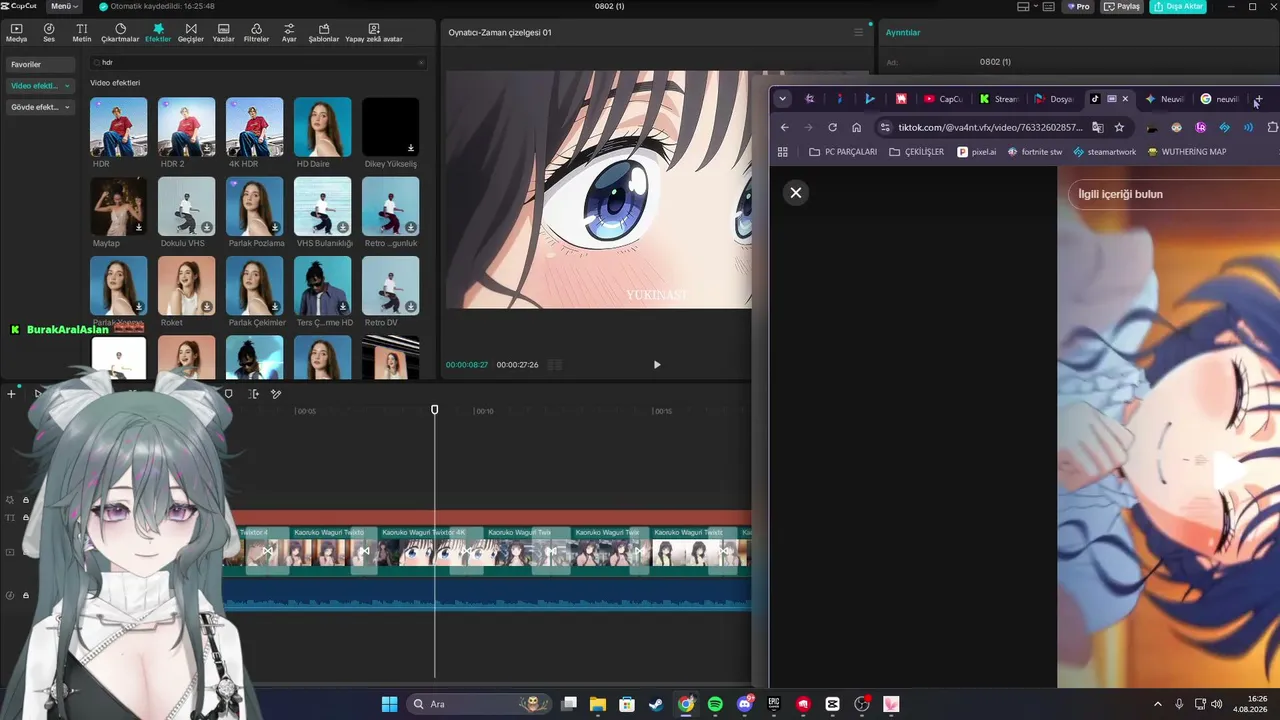The image size is (1280, 720).
Task: Switch to the CapCut YouTube browser tab
Action: (x=942, y=99)
